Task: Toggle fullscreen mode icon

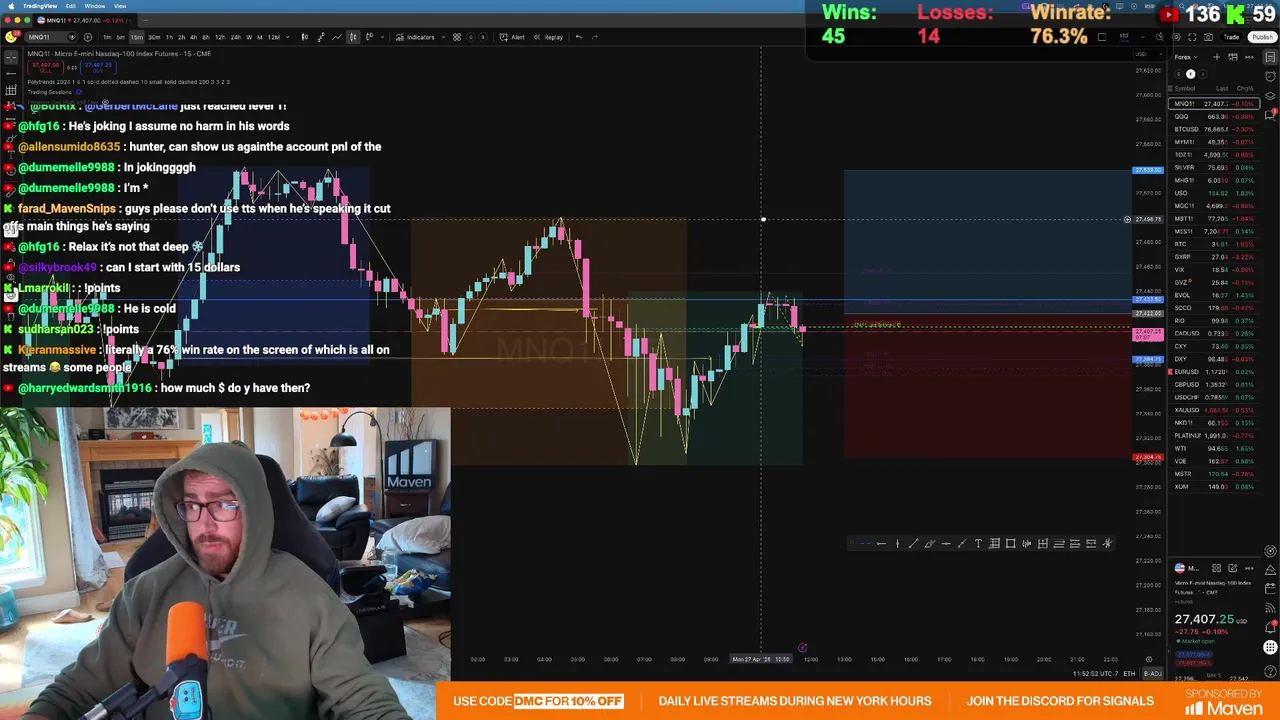Action: click(1192, 37)
